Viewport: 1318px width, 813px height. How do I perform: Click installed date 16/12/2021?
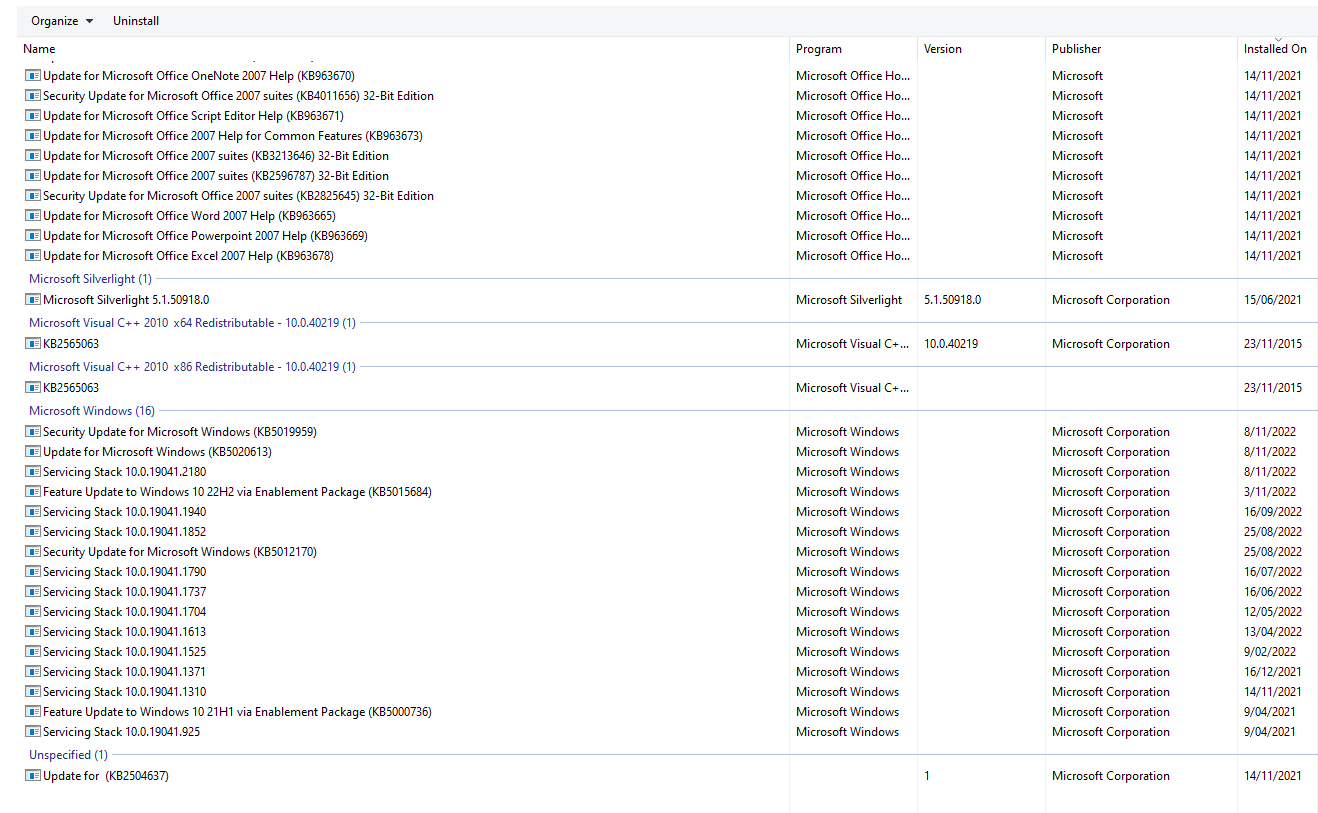[1273, 672]
